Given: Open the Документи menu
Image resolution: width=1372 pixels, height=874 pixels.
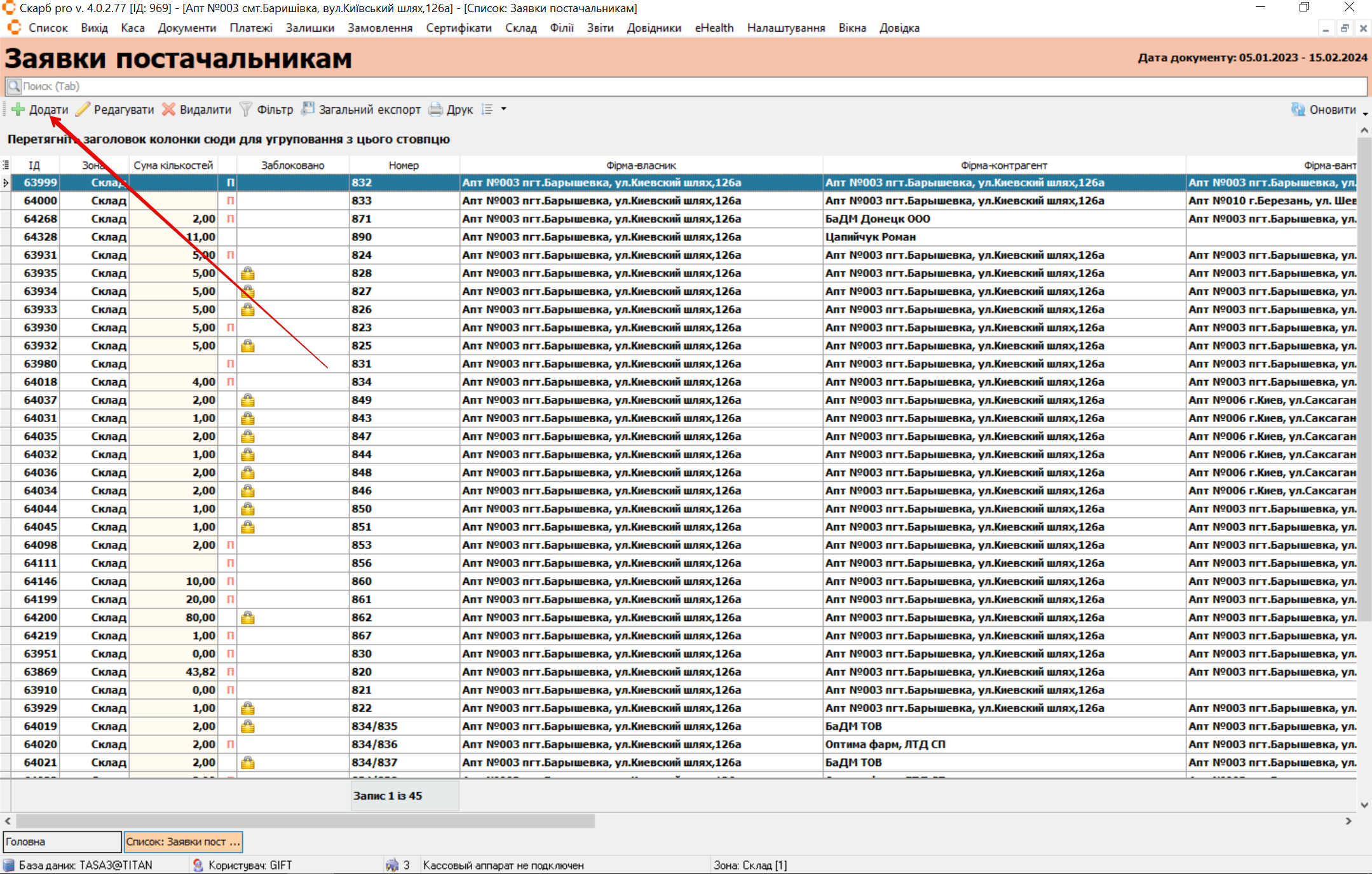Looking at the screenshot, I should pos(187,28).
